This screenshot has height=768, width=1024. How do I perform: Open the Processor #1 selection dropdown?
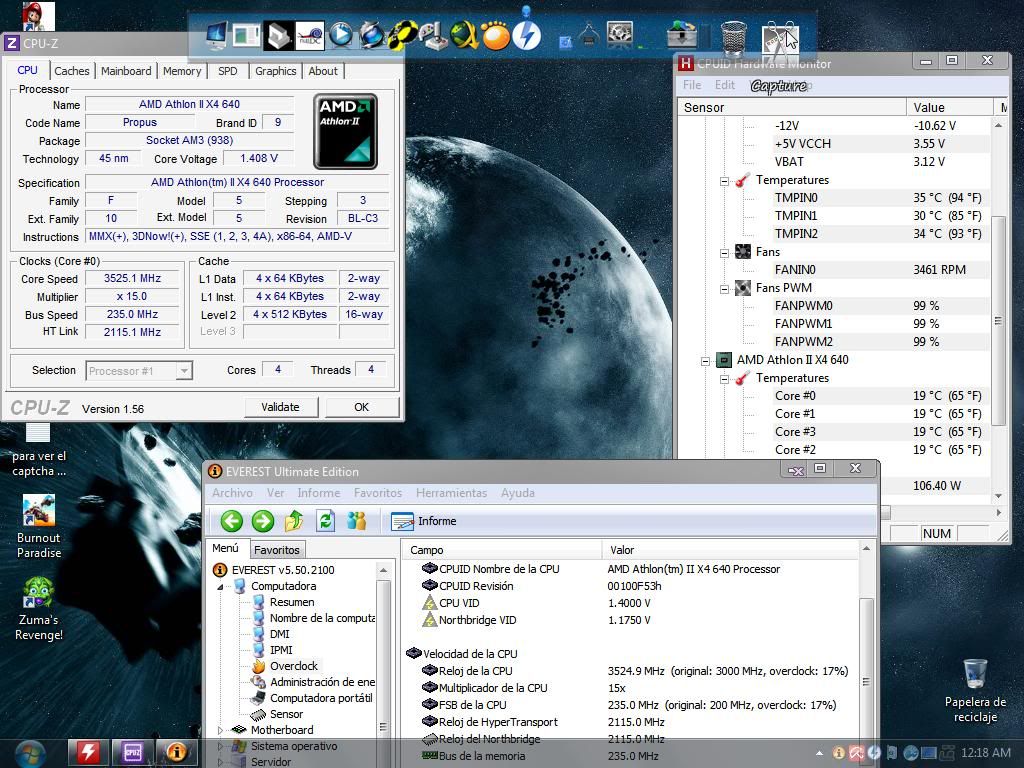click(138, 371)
